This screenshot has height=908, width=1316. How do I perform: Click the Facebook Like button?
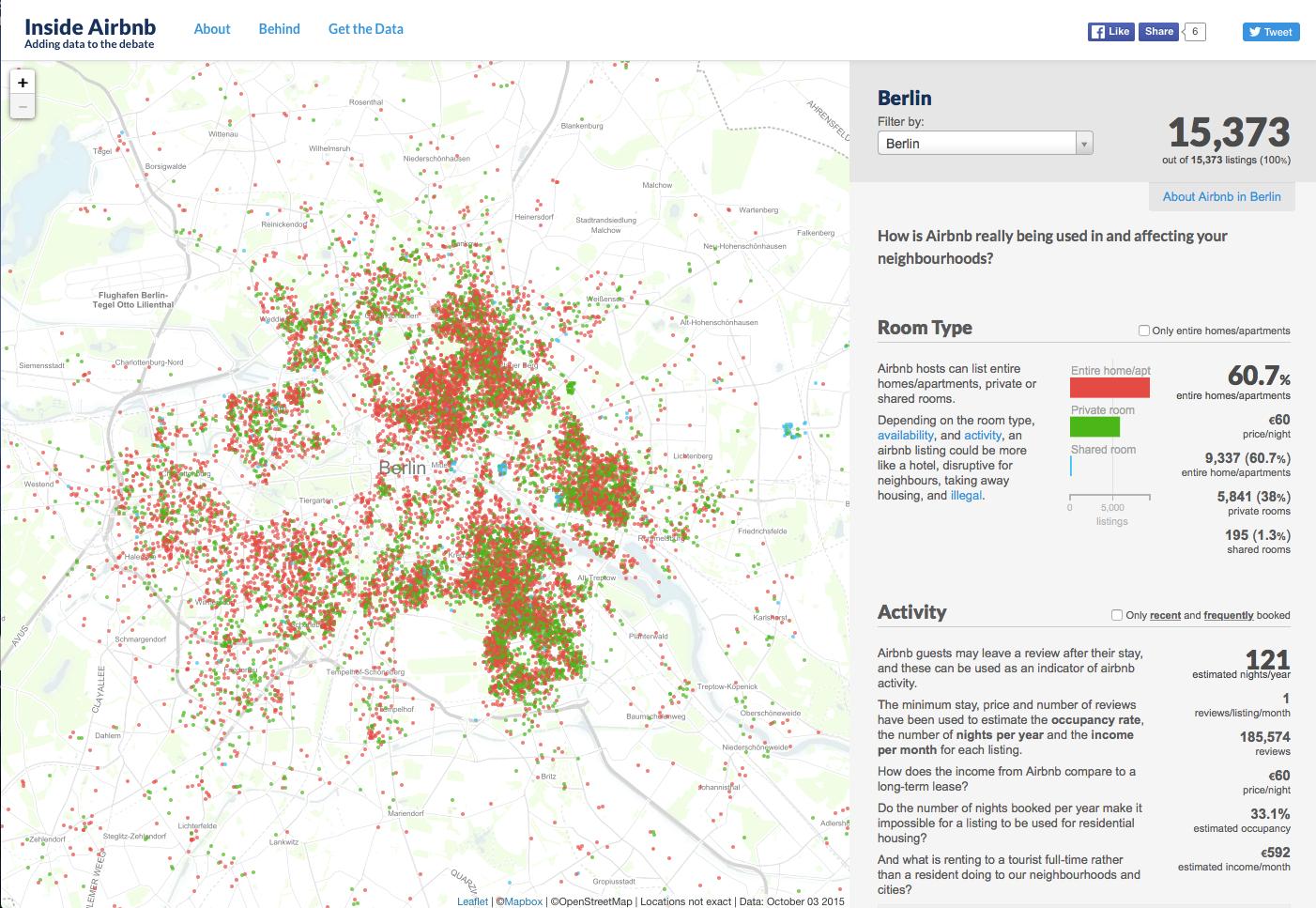[x=1110, y=32]
